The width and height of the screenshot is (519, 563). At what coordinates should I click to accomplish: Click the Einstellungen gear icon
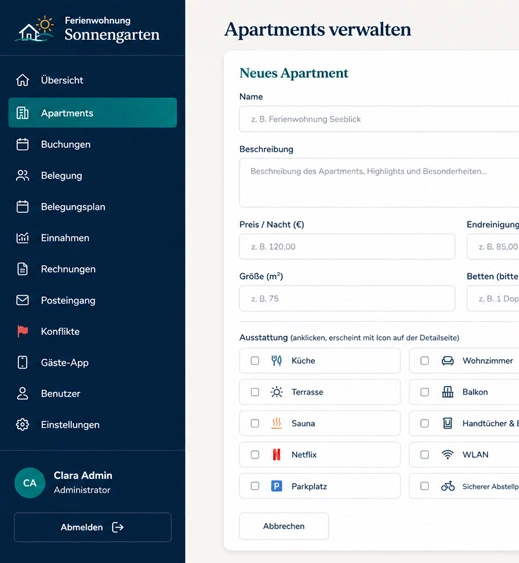pos(22,424)
